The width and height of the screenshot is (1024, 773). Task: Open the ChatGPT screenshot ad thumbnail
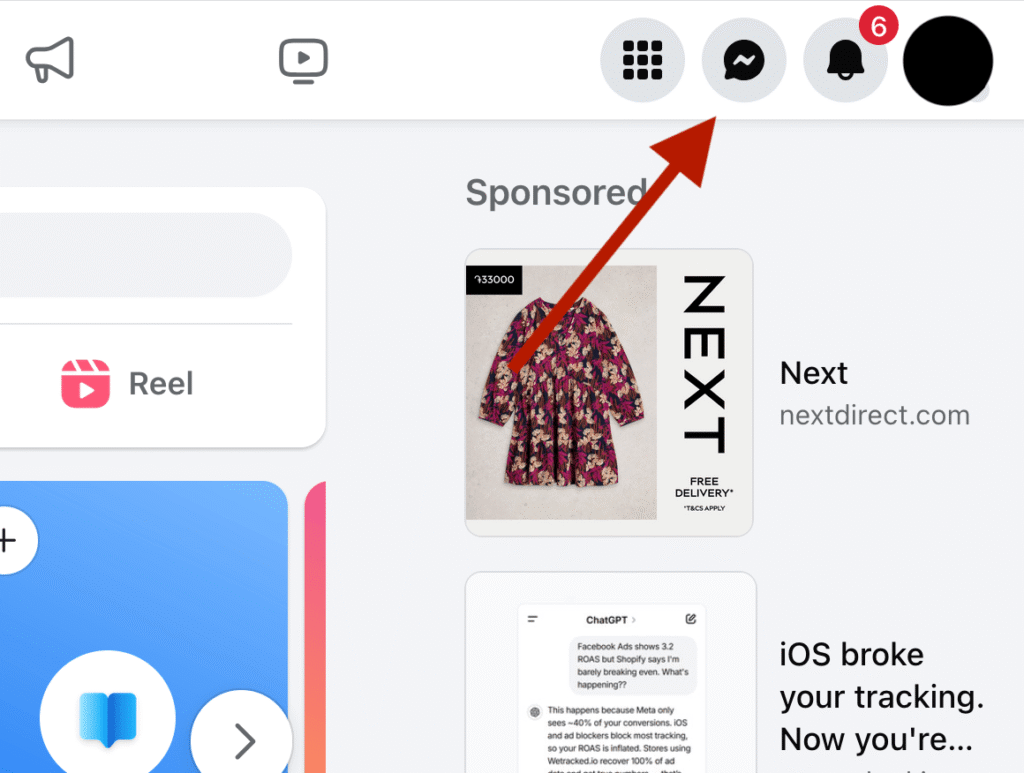click(611, 673)
